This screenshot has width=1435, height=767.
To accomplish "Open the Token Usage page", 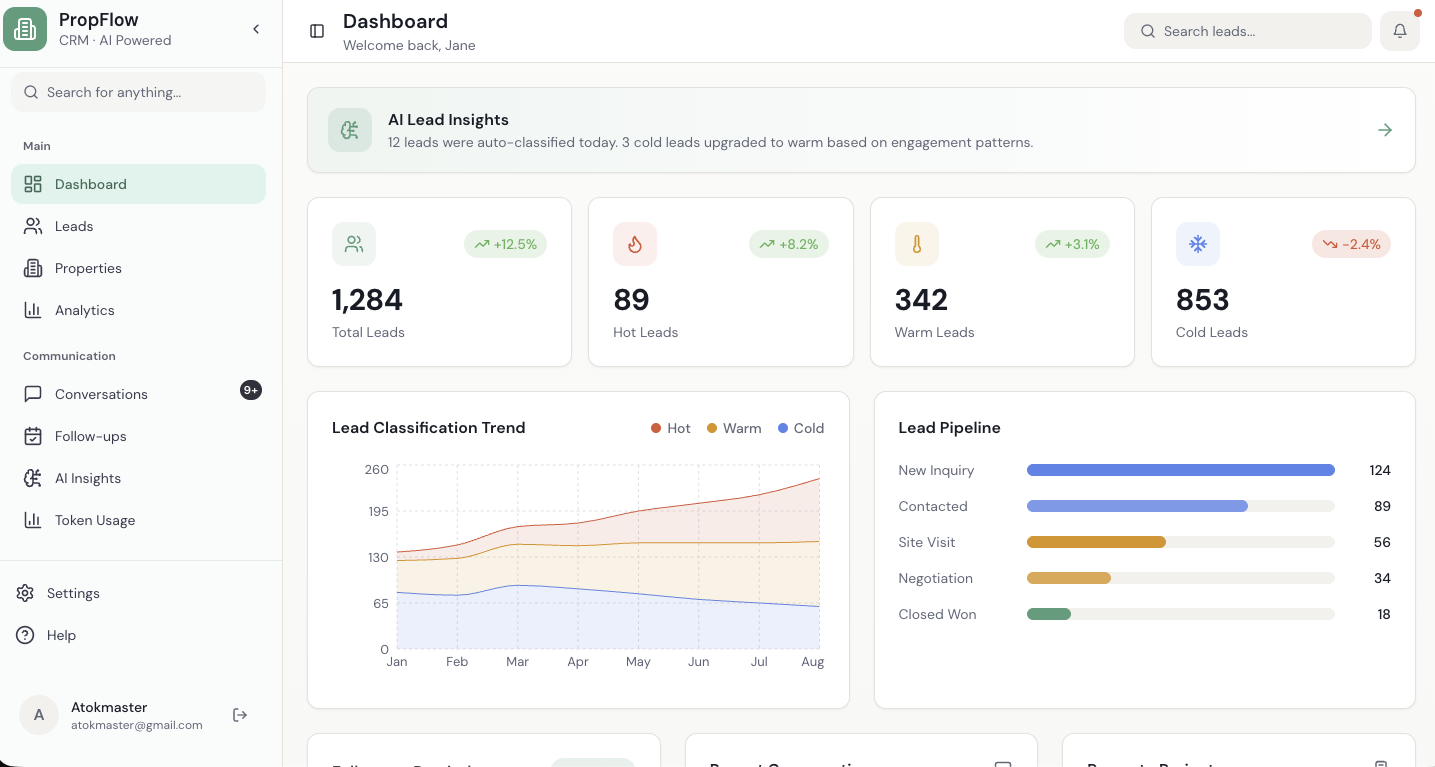I will (138, 520).
